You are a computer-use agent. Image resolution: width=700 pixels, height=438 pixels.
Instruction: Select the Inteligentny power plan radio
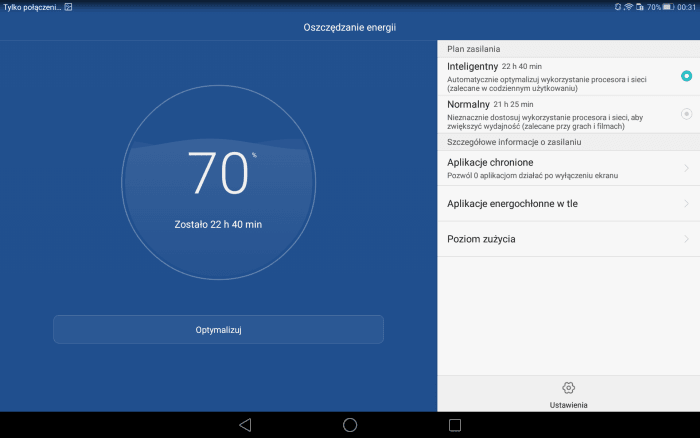686,76
